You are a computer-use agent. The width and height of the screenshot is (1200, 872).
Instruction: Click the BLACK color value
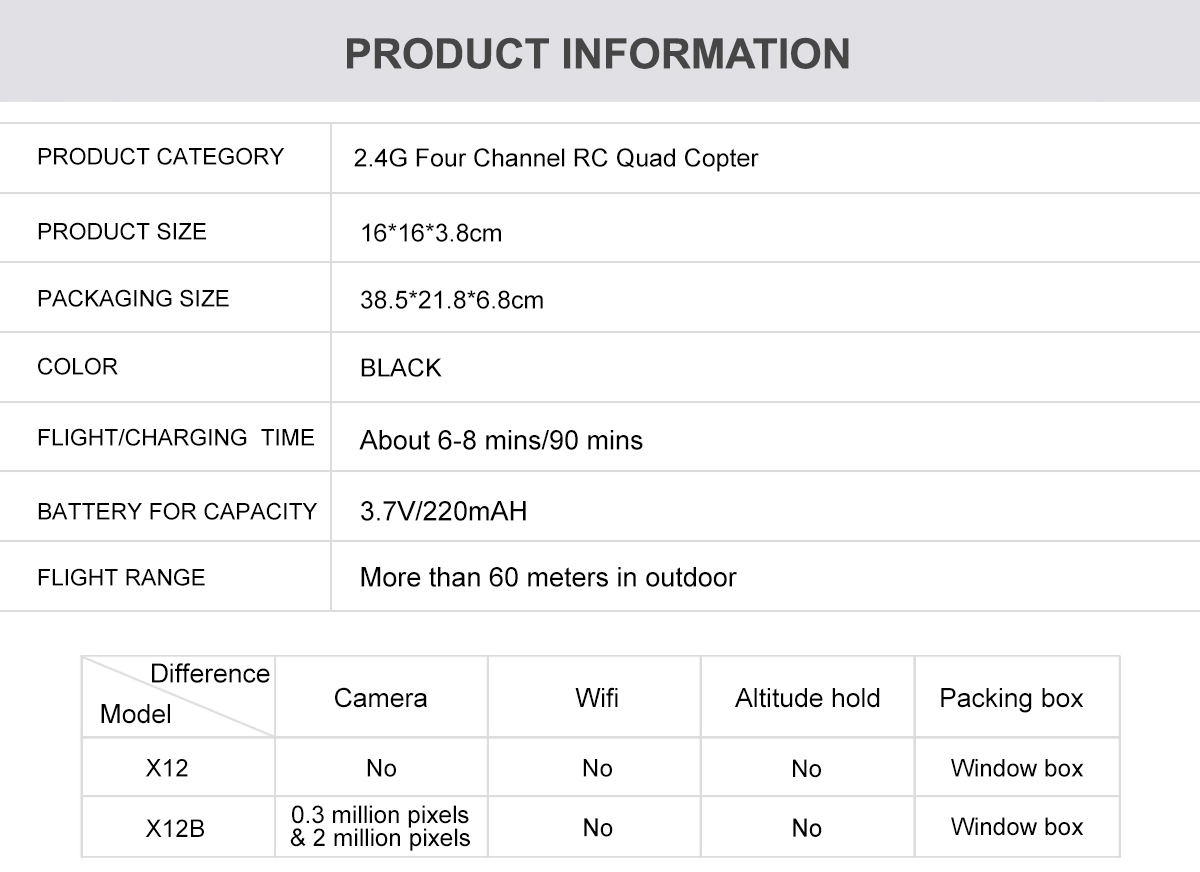click(x=400, y=368)
